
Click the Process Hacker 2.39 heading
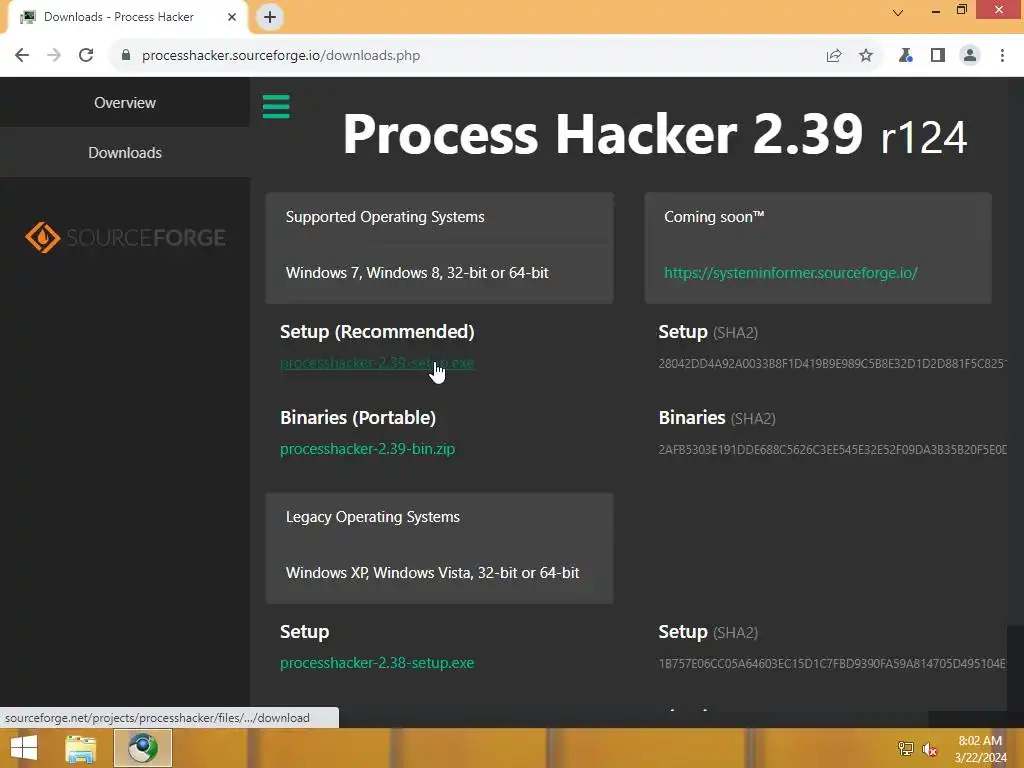point(654,135)
